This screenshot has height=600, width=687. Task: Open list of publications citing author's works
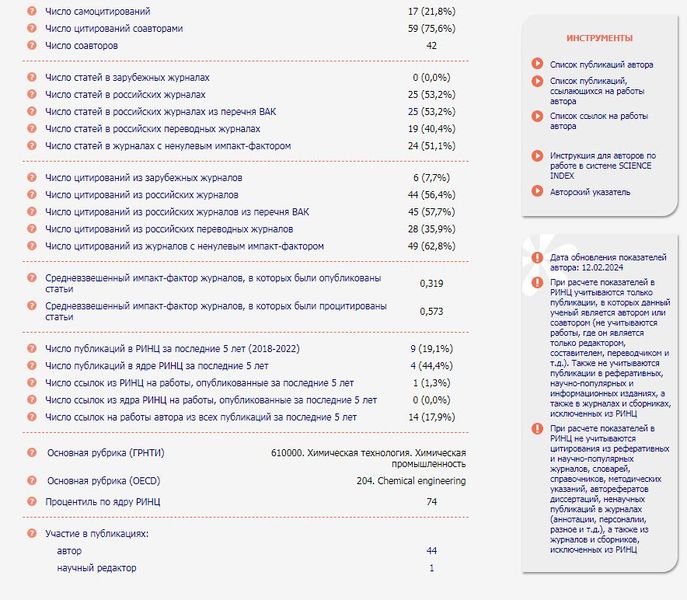pos(597,91)
